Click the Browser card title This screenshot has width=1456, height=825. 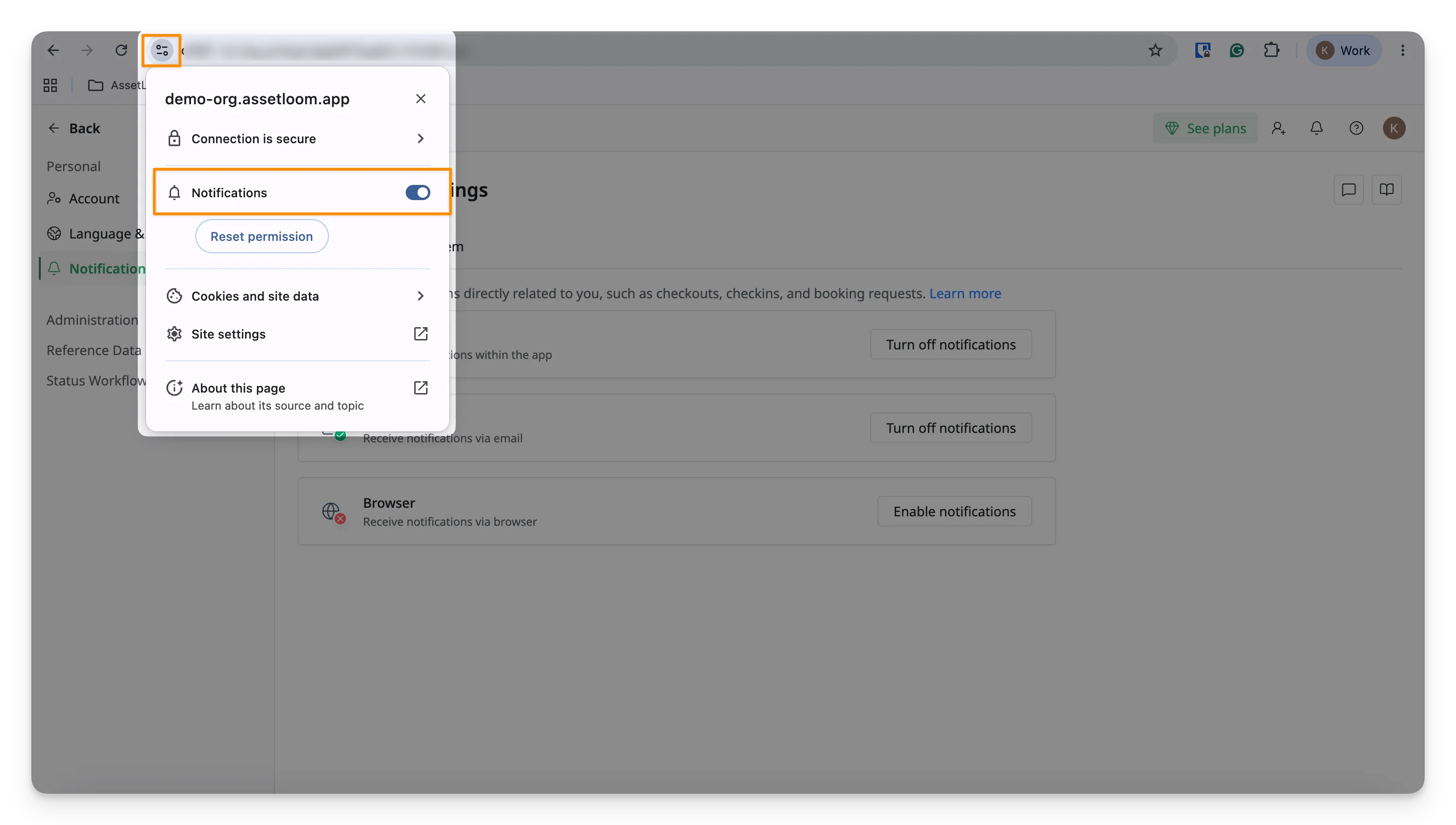click(x=389, y=503)
